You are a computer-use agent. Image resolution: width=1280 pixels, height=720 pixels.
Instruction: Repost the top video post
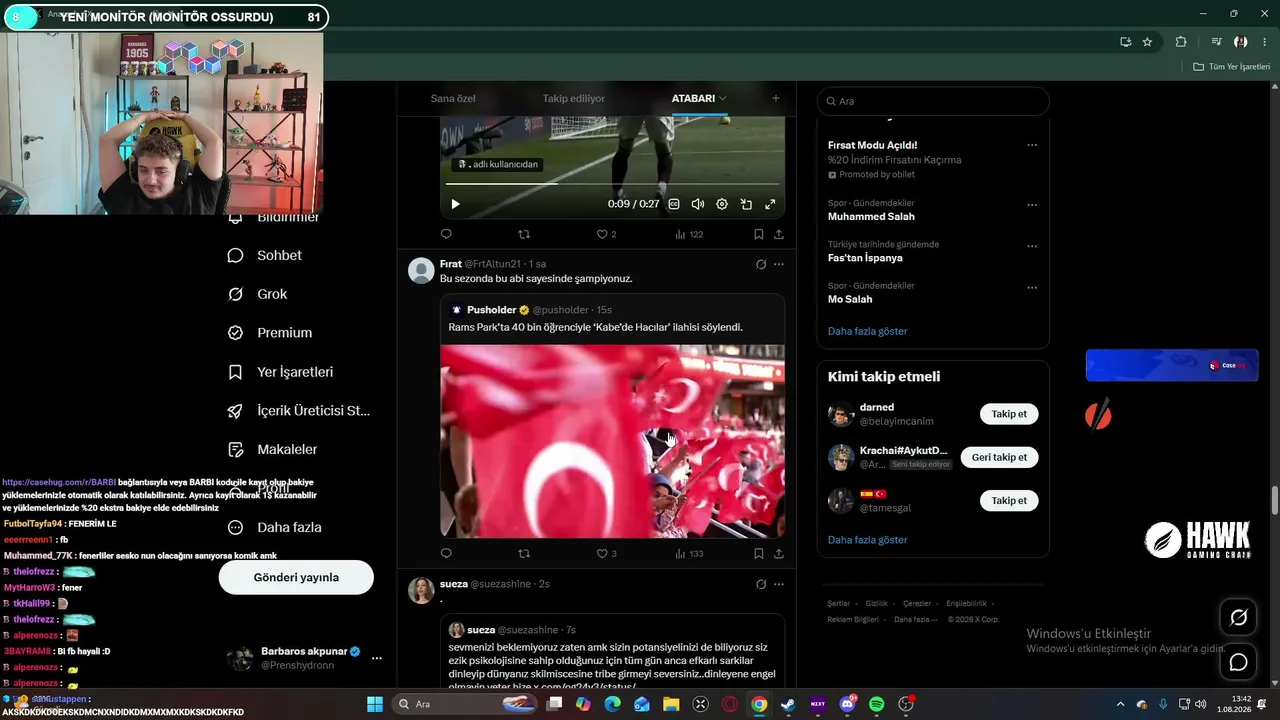click(x=524, y=234)
